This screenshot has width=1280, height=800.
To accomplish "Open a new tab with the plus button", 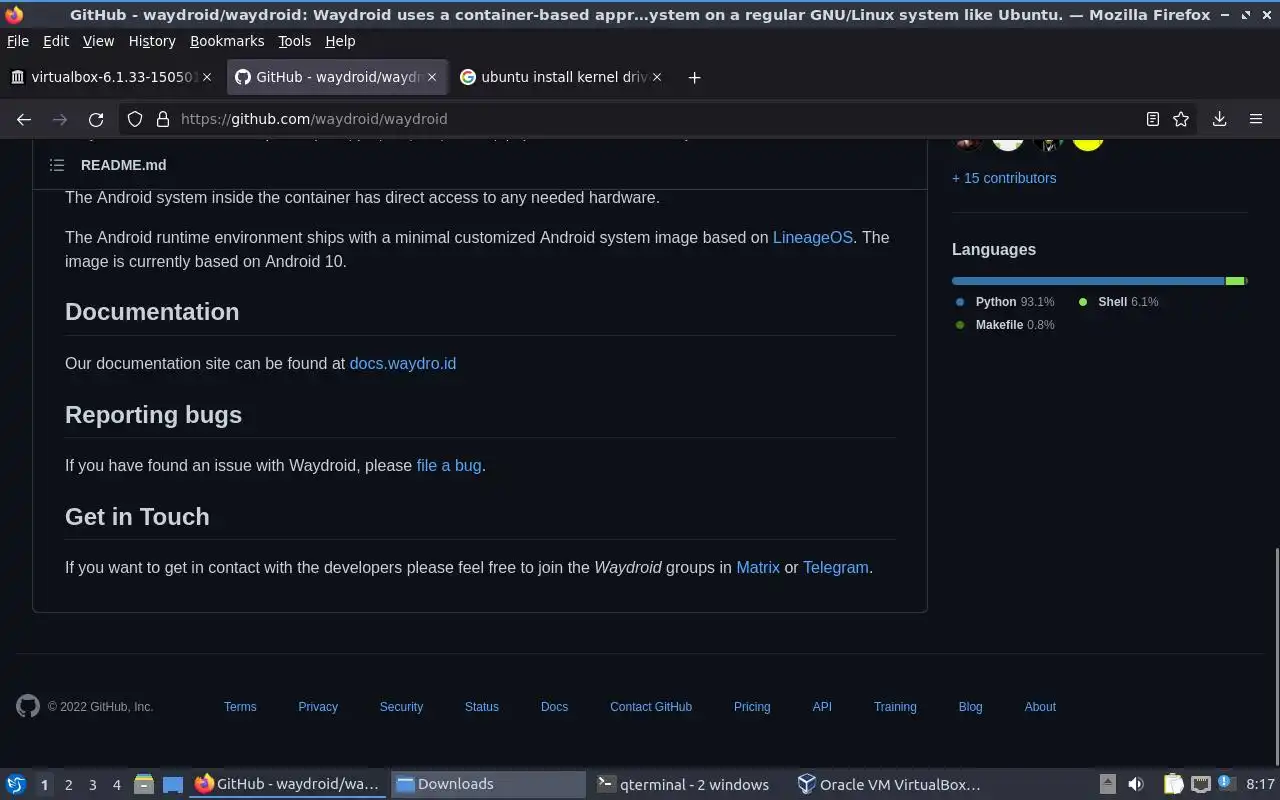I will click(694, 77).
